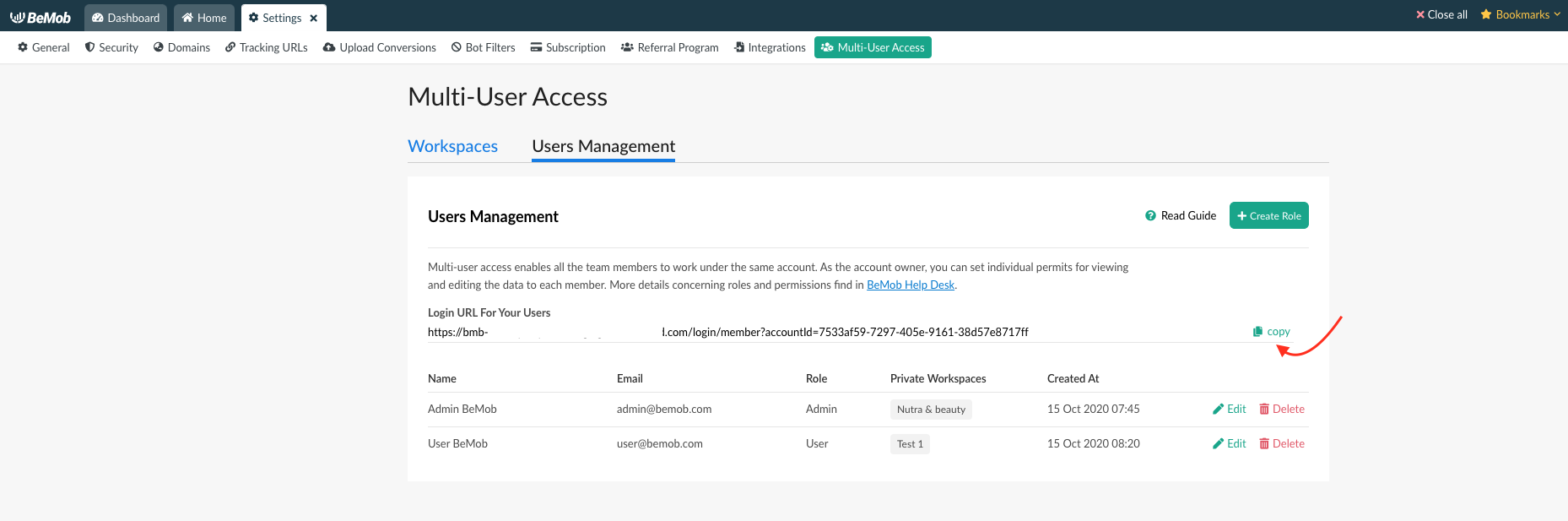
Task: Open Bot Filters section
Action: click(483, 47)
